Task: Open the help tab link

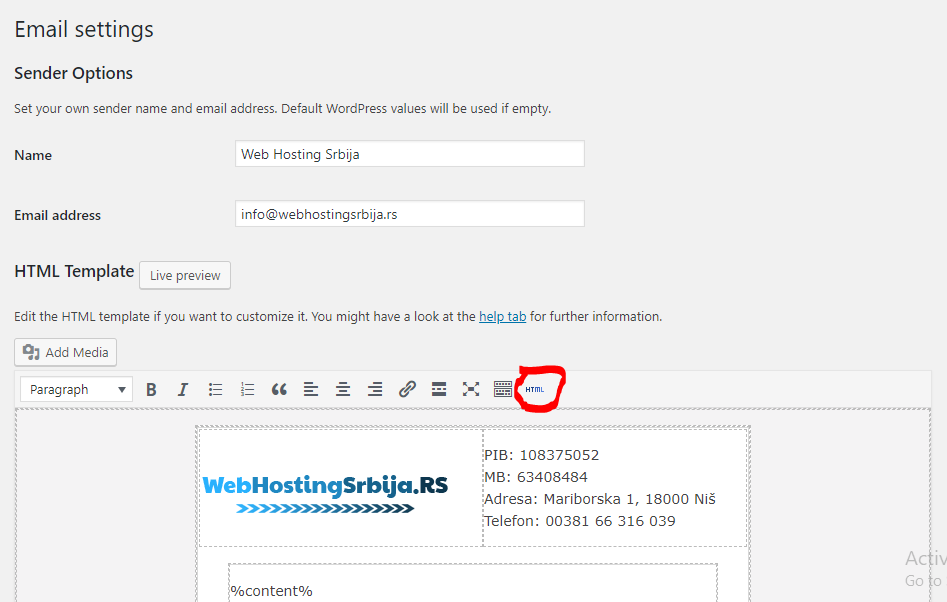Action: [502, 316]
